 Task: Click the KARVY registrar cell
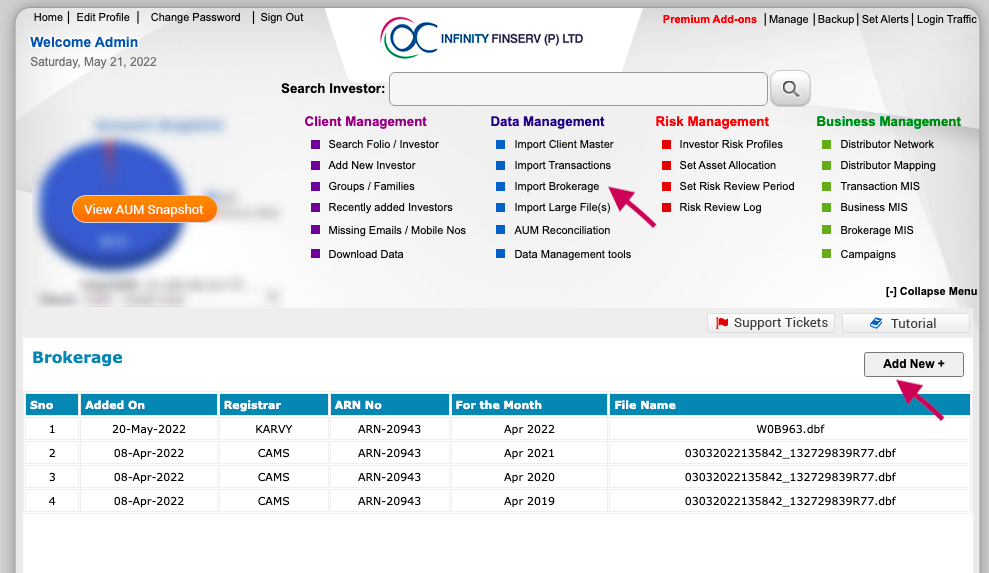(x=273, y=429)
